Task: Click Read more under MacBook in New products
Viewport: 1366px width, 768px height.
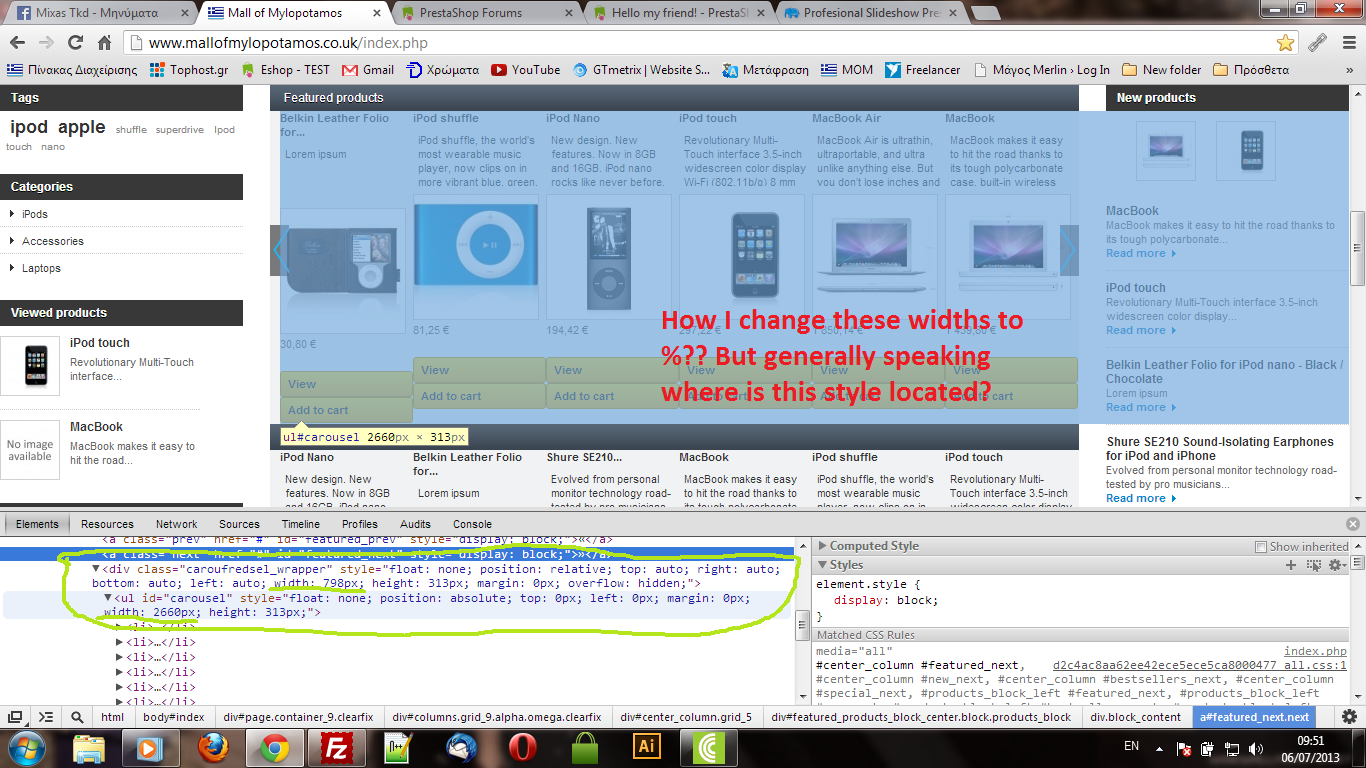Action: [x=1141, y=253]
